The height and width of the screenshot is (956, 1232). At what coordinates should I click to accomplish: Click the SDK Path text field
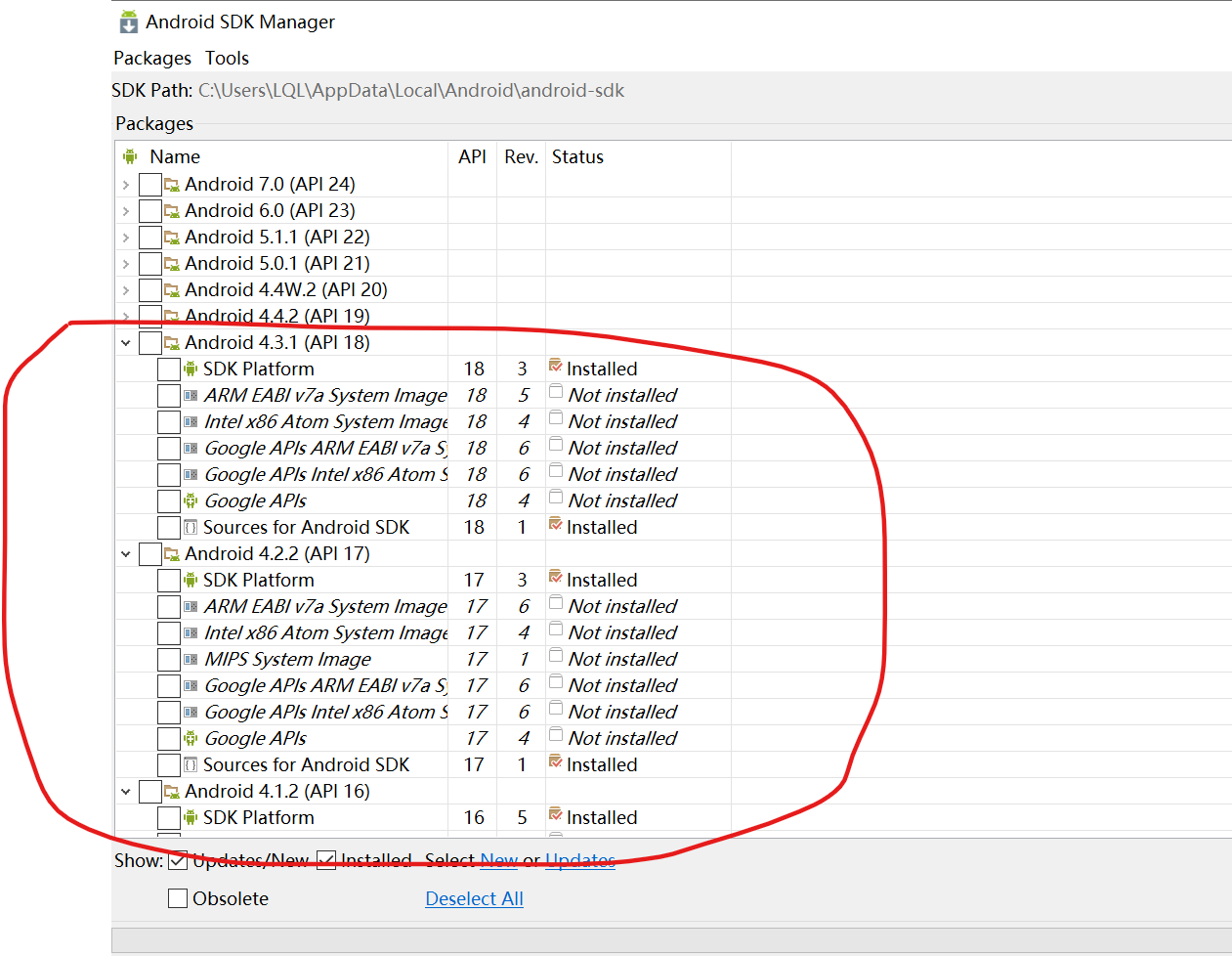point(410,90)
